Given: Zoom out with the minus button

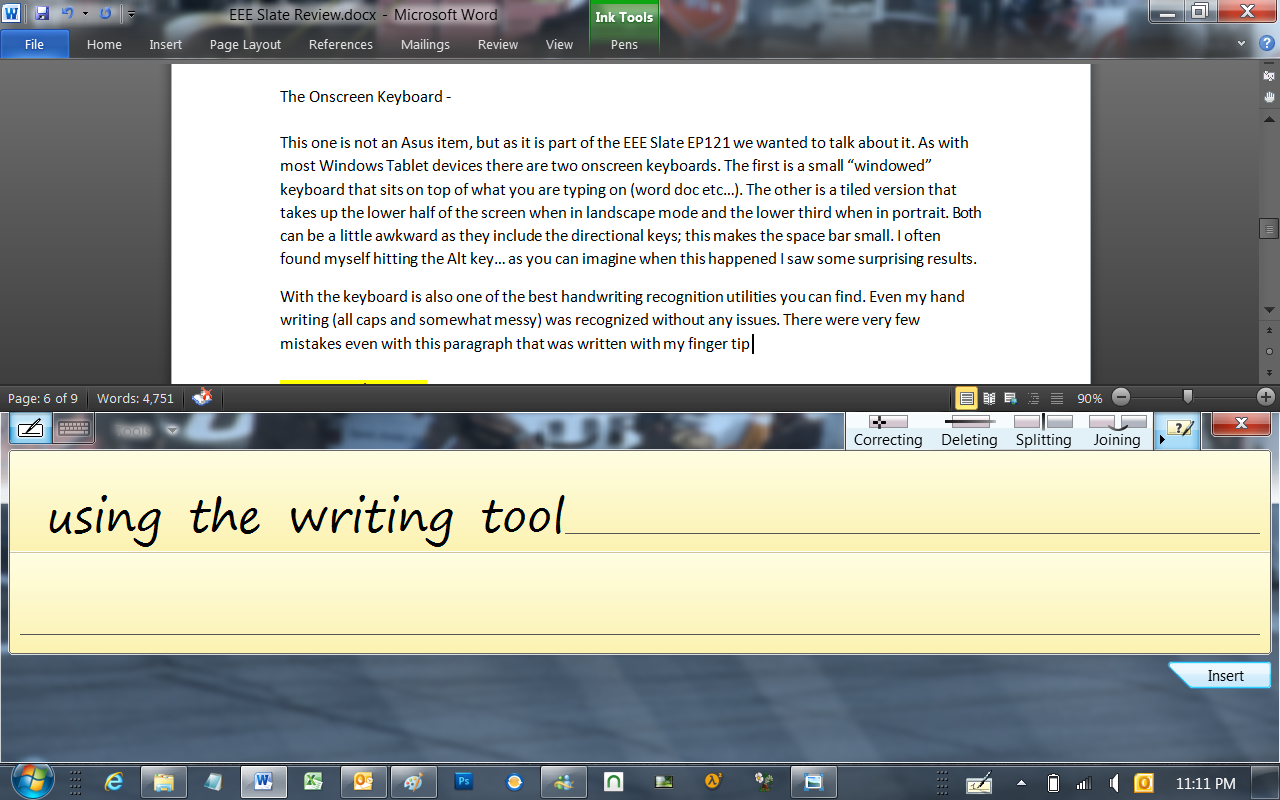Looking at the screenshot, I should point(1121,397).
